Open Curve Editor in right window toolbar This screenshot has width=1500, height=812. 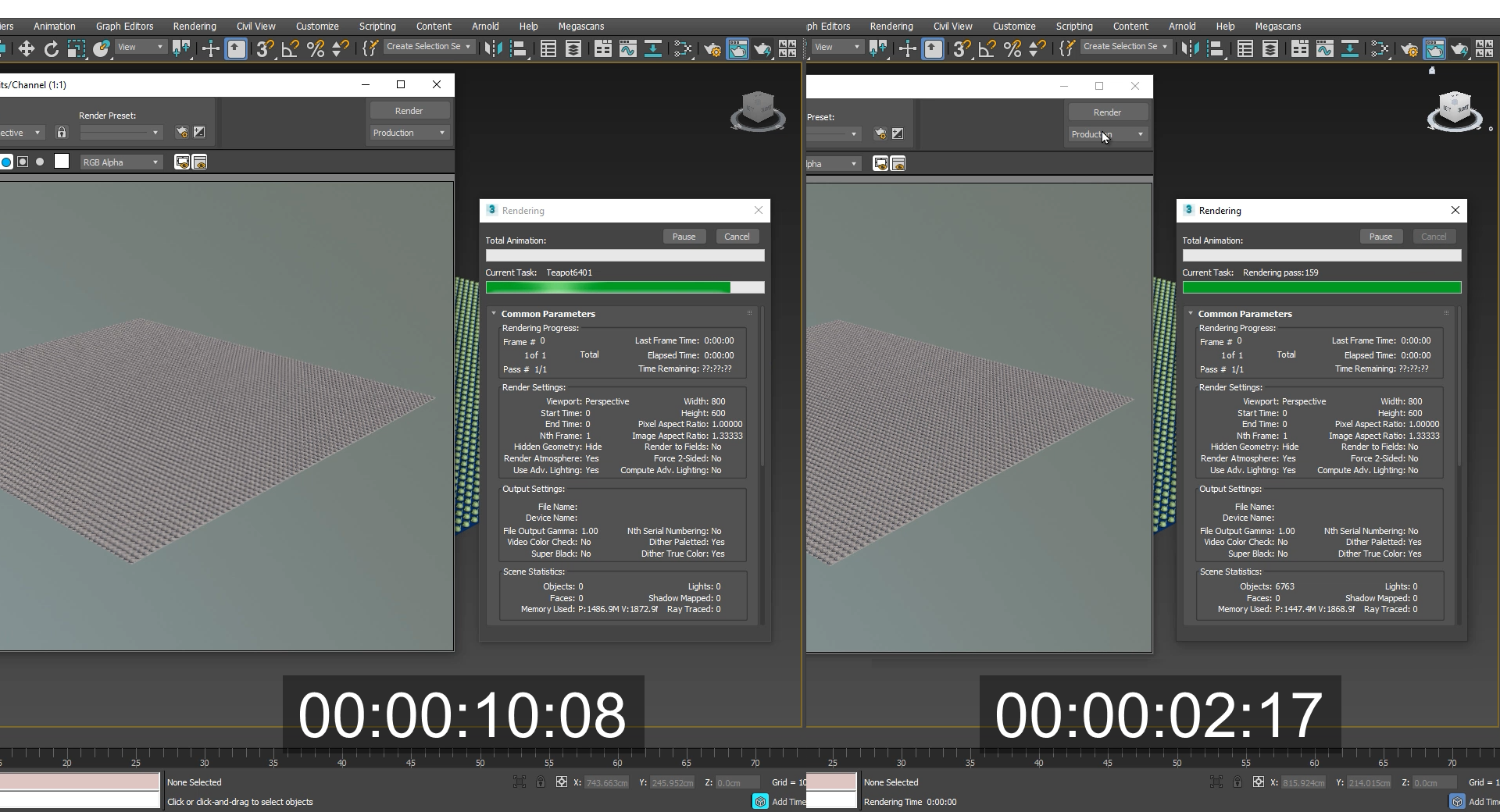1324,49
